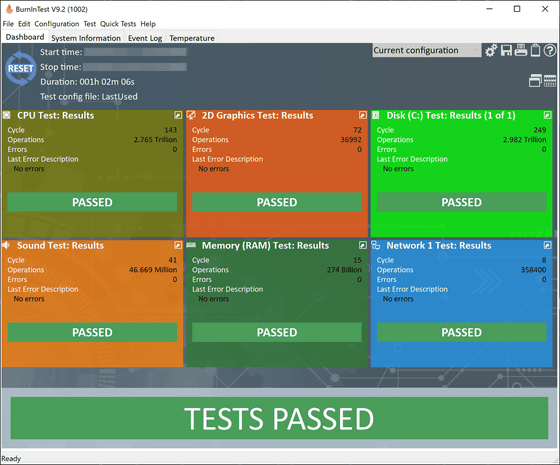This screenshot has width=560, height=465.
Task: Click the tile windows grid icon
Action: (x=550, y=81)
